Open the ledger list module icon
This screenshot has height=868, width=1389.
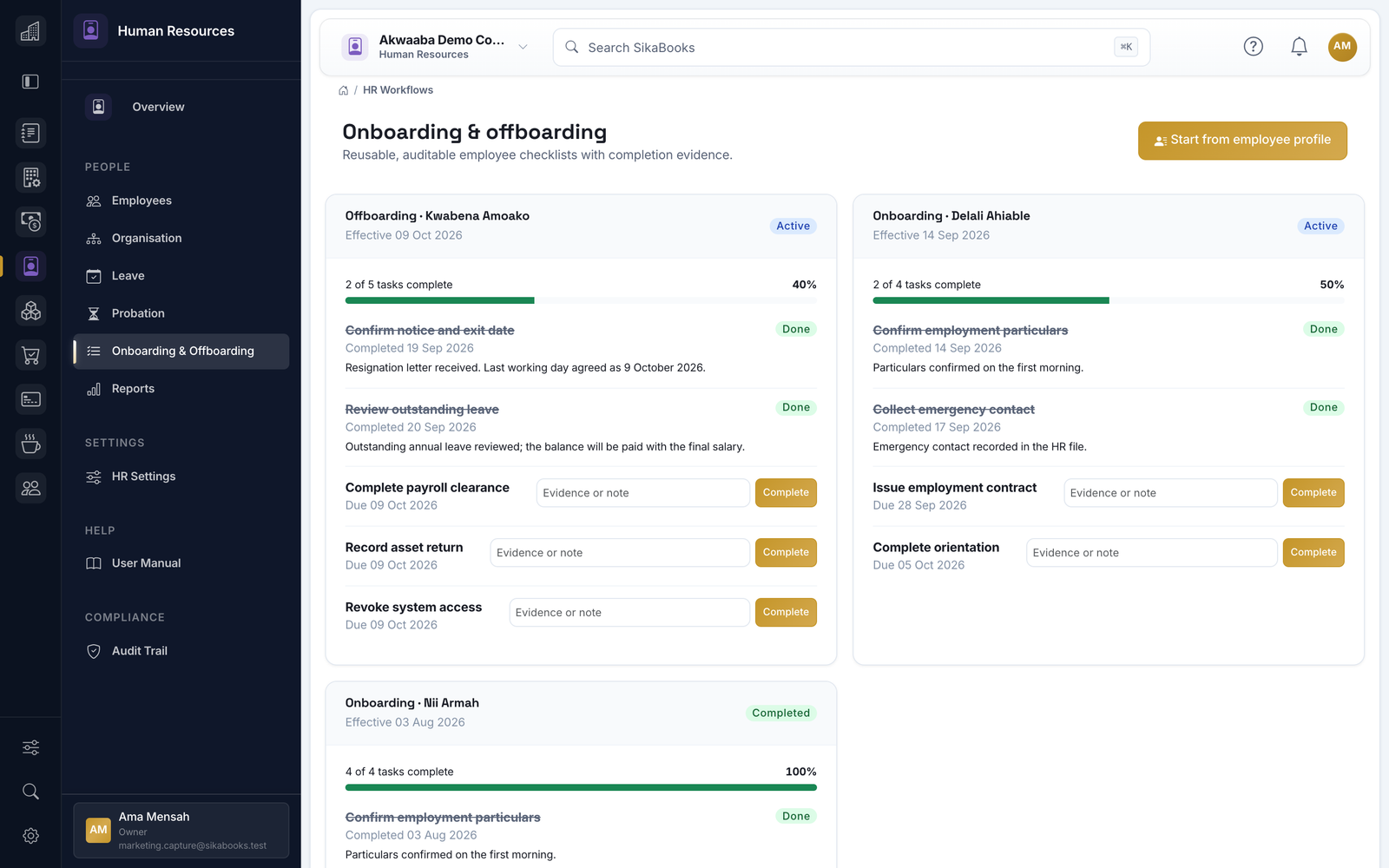(x=30, y=133)
